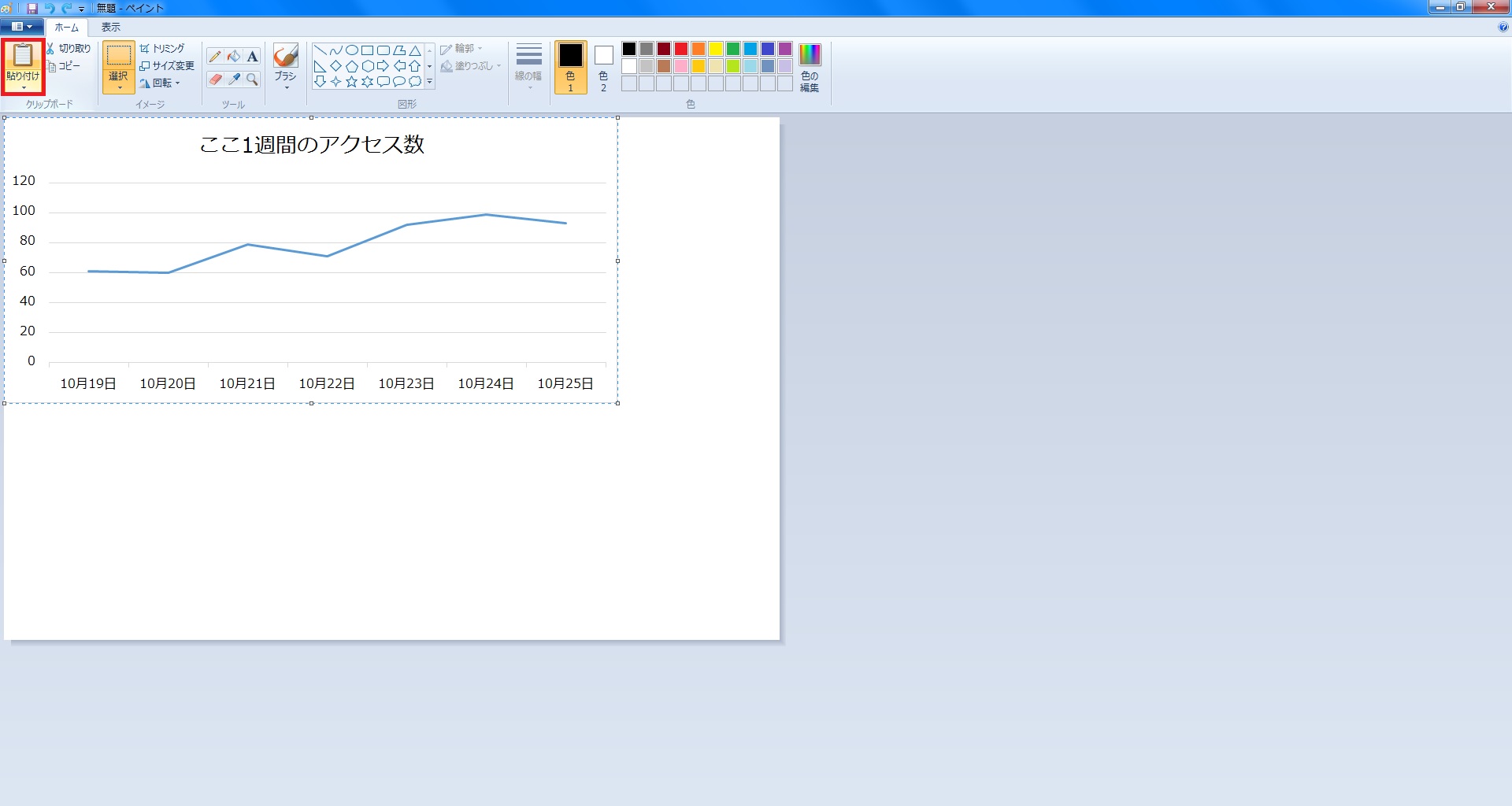Select the Polygon shape
Viewport: 1512px width, 806px height.
coord(399,50)
